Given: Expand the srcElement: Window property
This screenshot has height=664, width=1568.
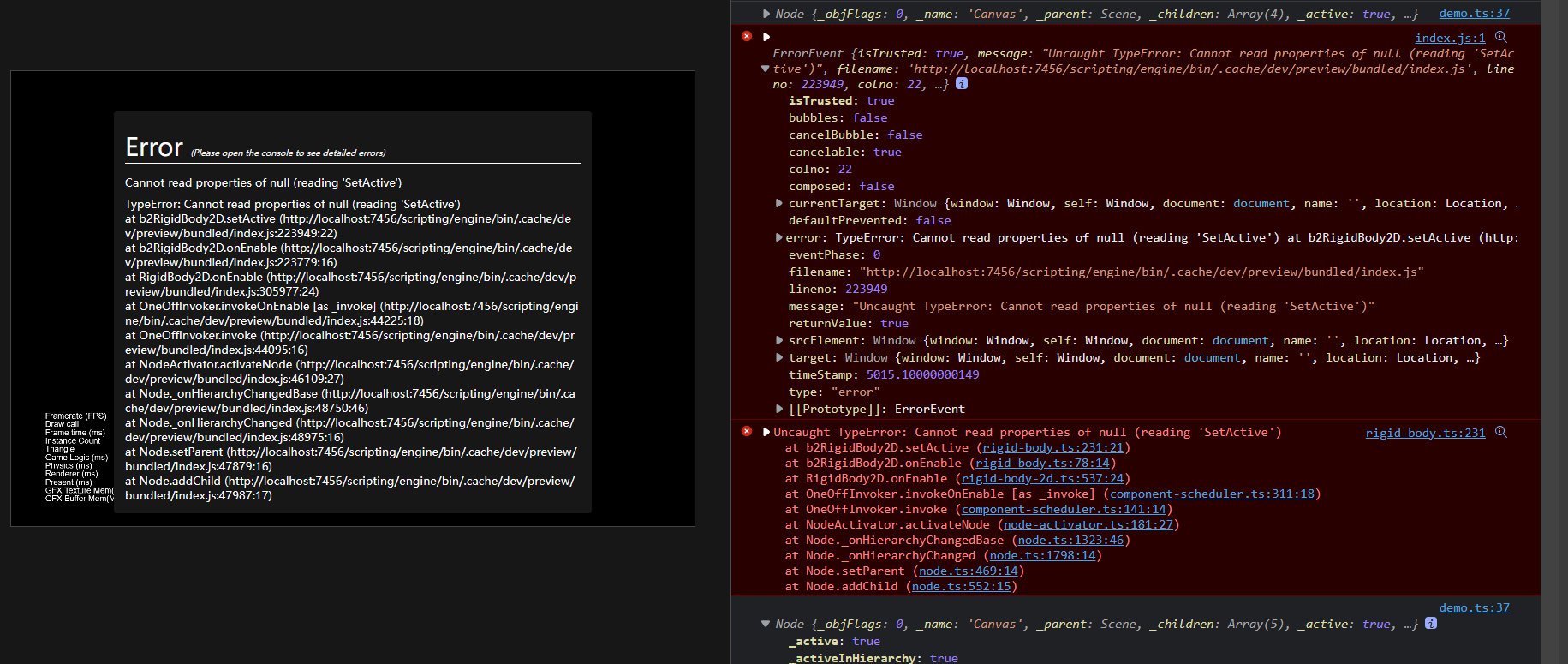Looking at the screenshot, I should tap(779, 340).
